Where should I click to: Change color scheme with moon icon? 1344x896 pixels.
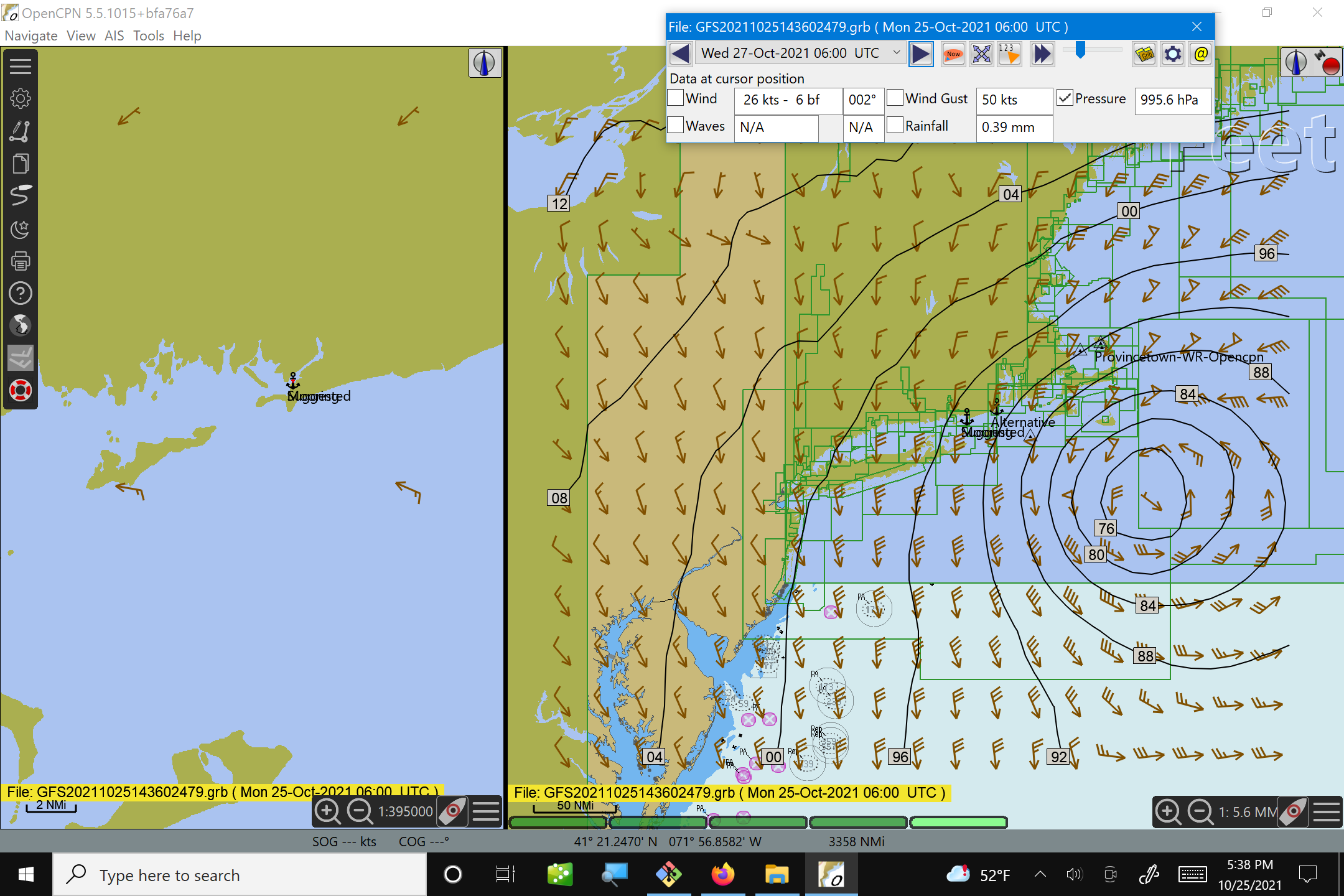click(x=20, y=228)
